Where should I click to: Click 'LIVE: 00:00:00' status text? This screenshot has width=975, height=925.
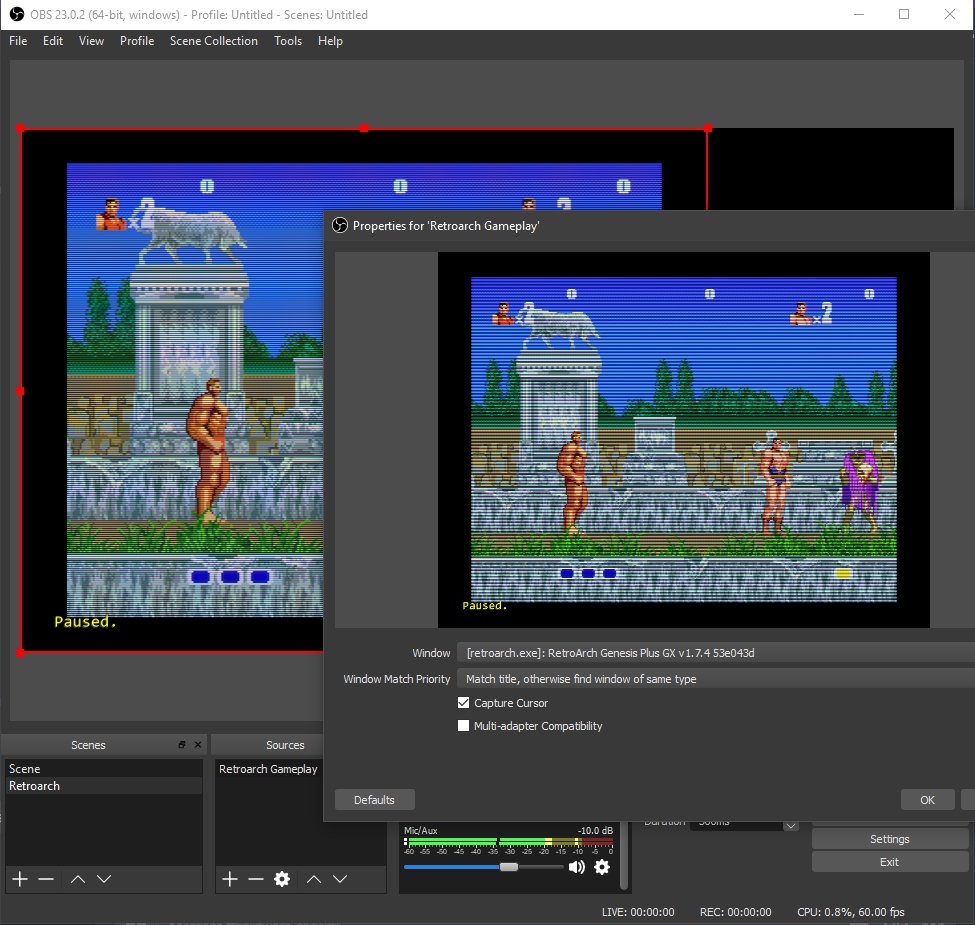pos(638,912)
